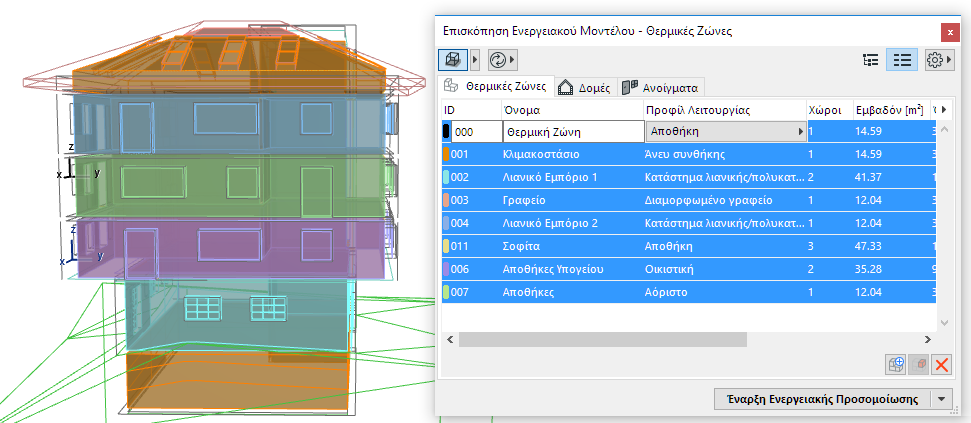Click the Θερμική Ζώνη name input field

(573, 131)
